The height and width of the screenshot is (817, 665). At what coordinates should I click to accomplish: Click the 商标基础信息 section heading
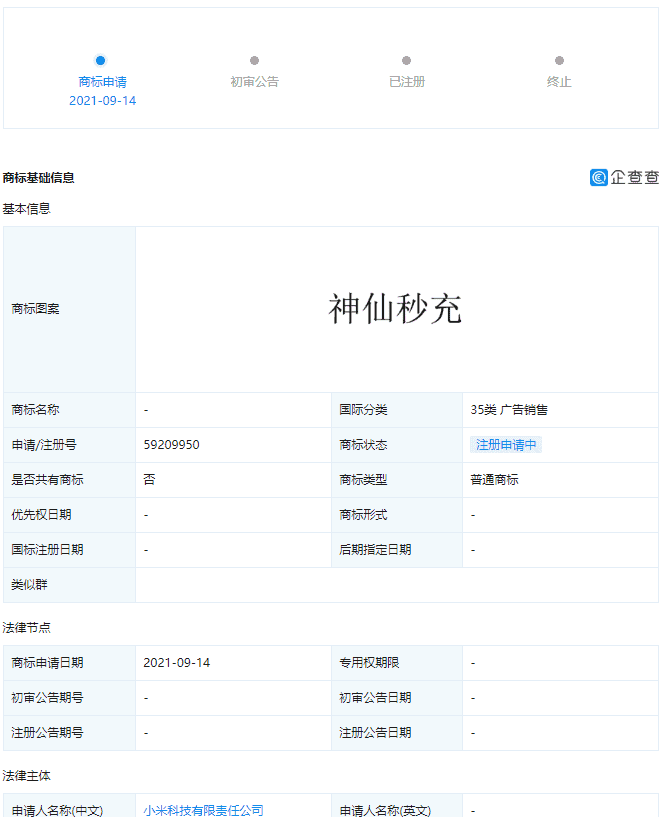(x=39, y=178)
